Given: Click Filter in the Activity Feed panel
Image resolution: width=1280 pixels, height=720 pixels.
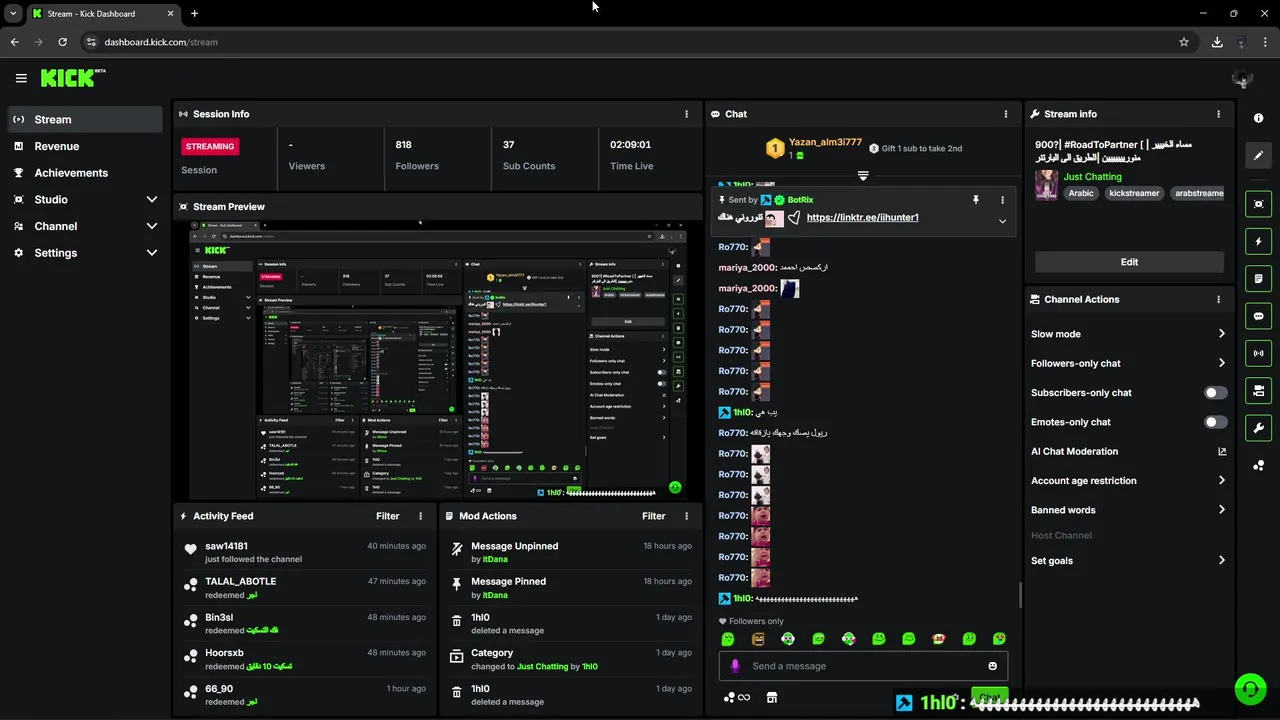Looking at the screenshot, I should pos(387,516).
